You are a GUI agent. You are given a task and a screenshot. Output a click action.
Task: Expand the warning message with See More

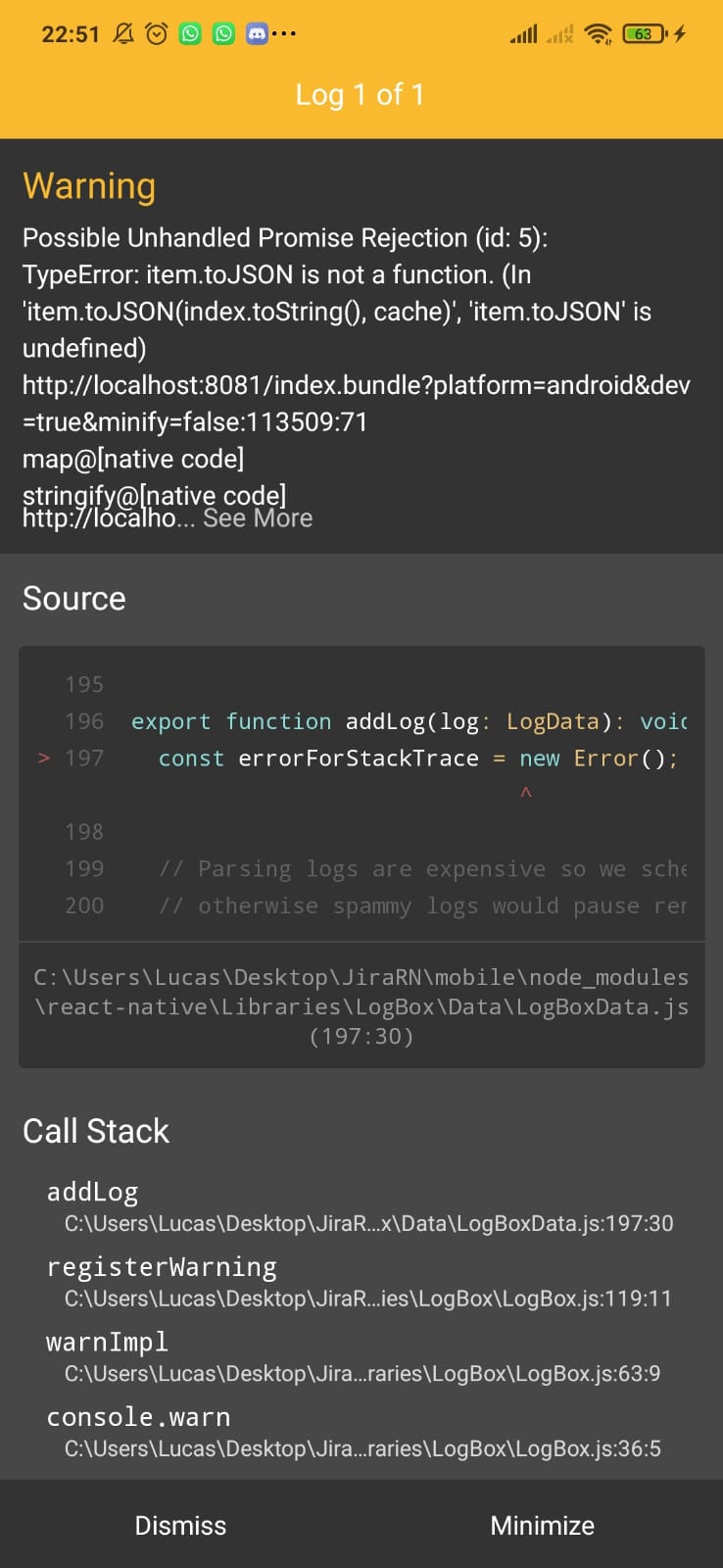[258, 518]
